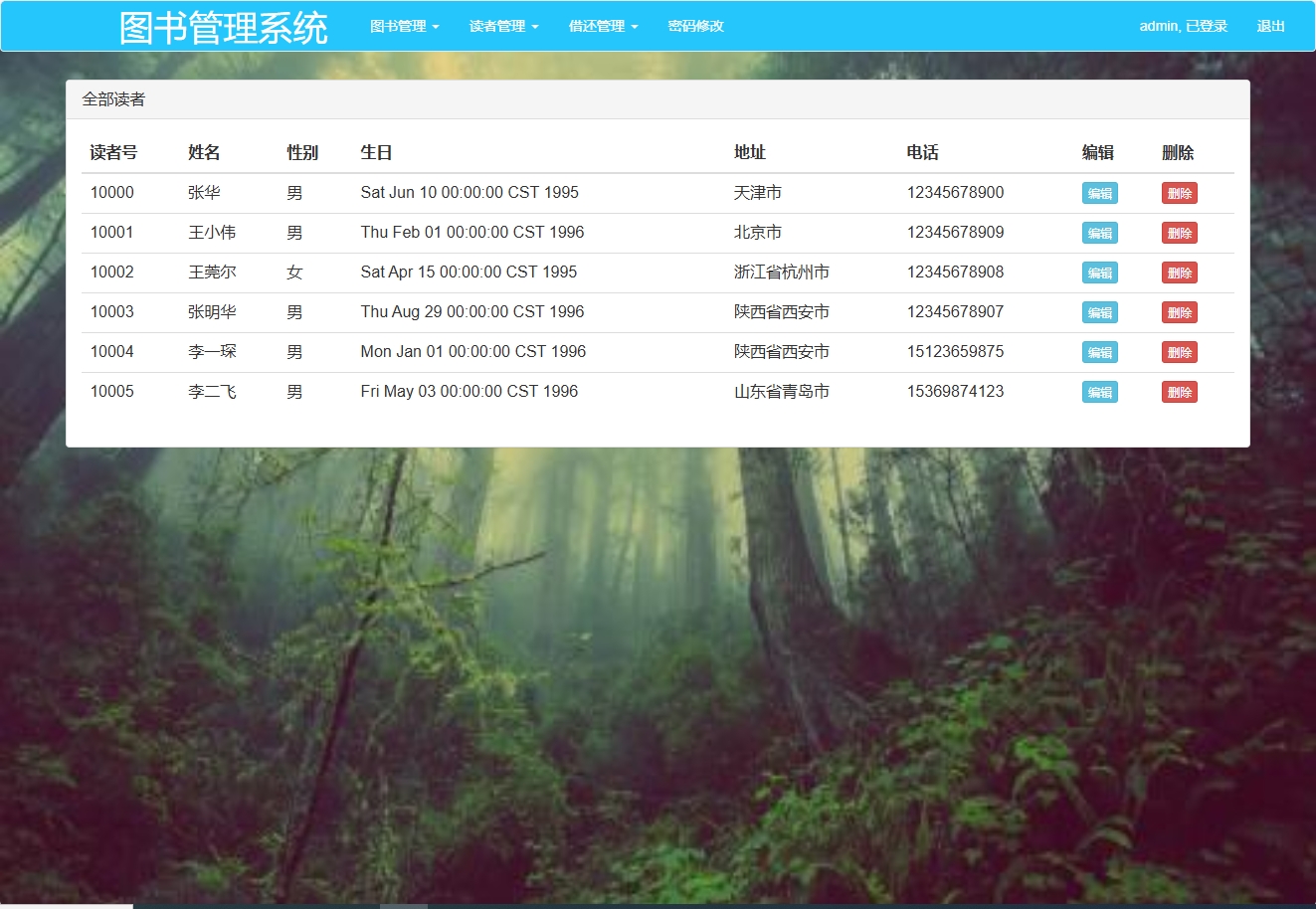This screenshot has width=1316, height=909.
Task: Delete reader 李二飞 record
Action: click(1179, 392)
